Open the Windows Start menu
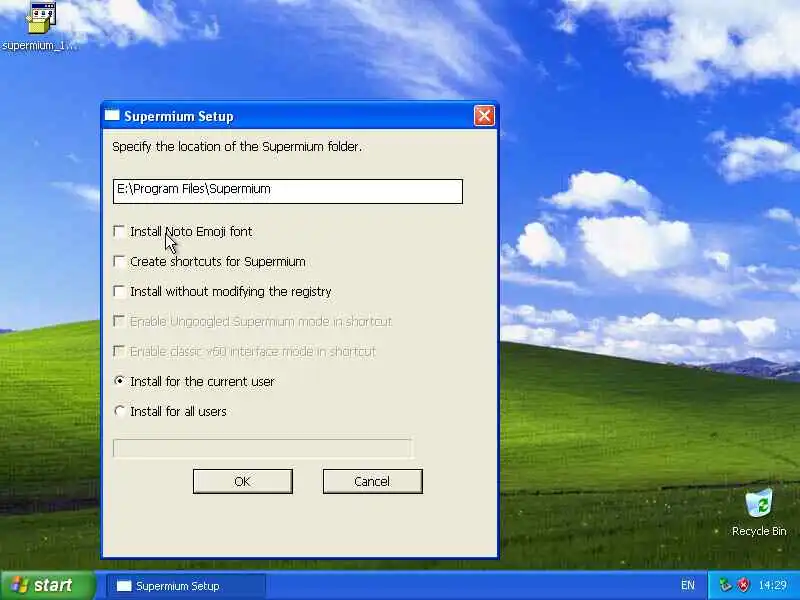Viewport: 800px width, 600px height. pyautogui.click(x=48, y=585)
